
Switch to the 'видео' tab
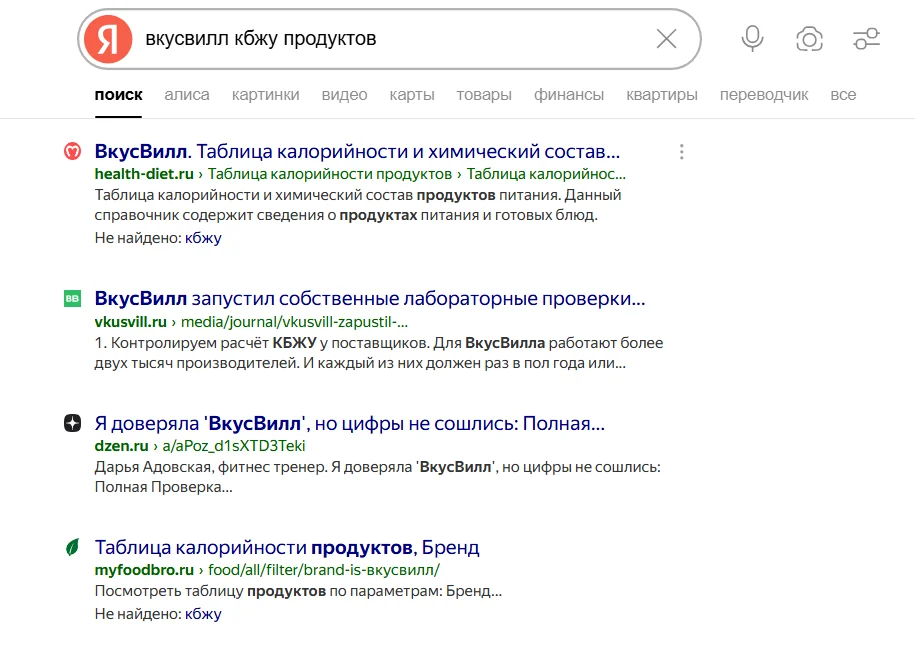point(344,94)
